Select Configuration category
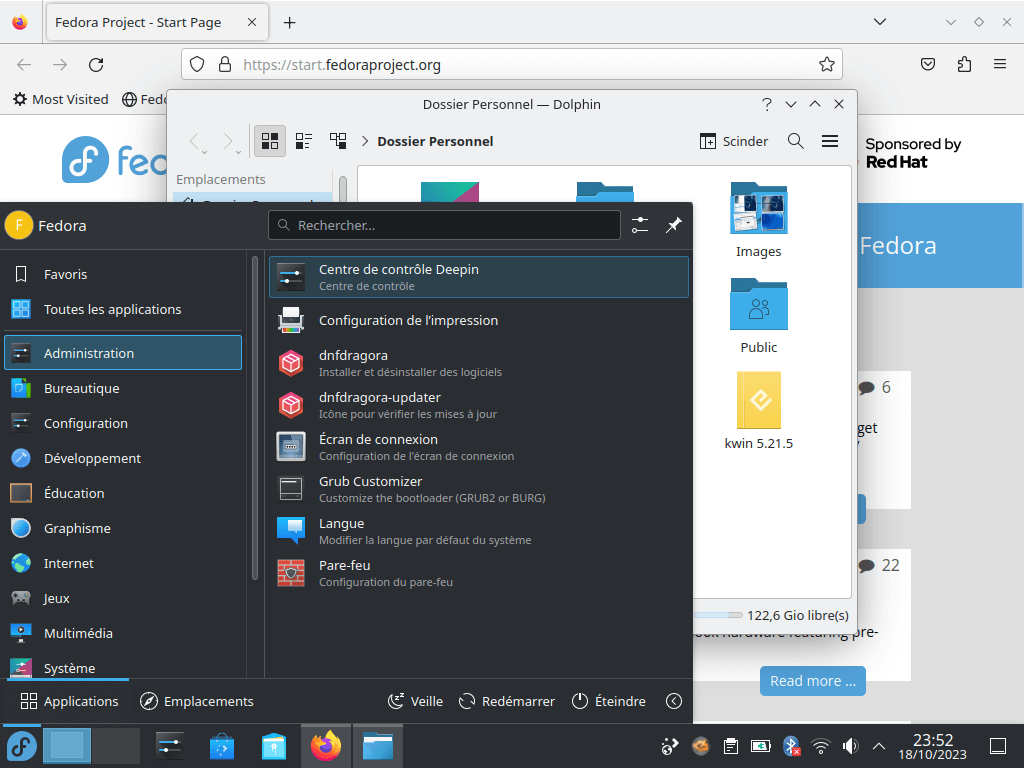Viewport: 1024px width, 768px height. [123, 423]
